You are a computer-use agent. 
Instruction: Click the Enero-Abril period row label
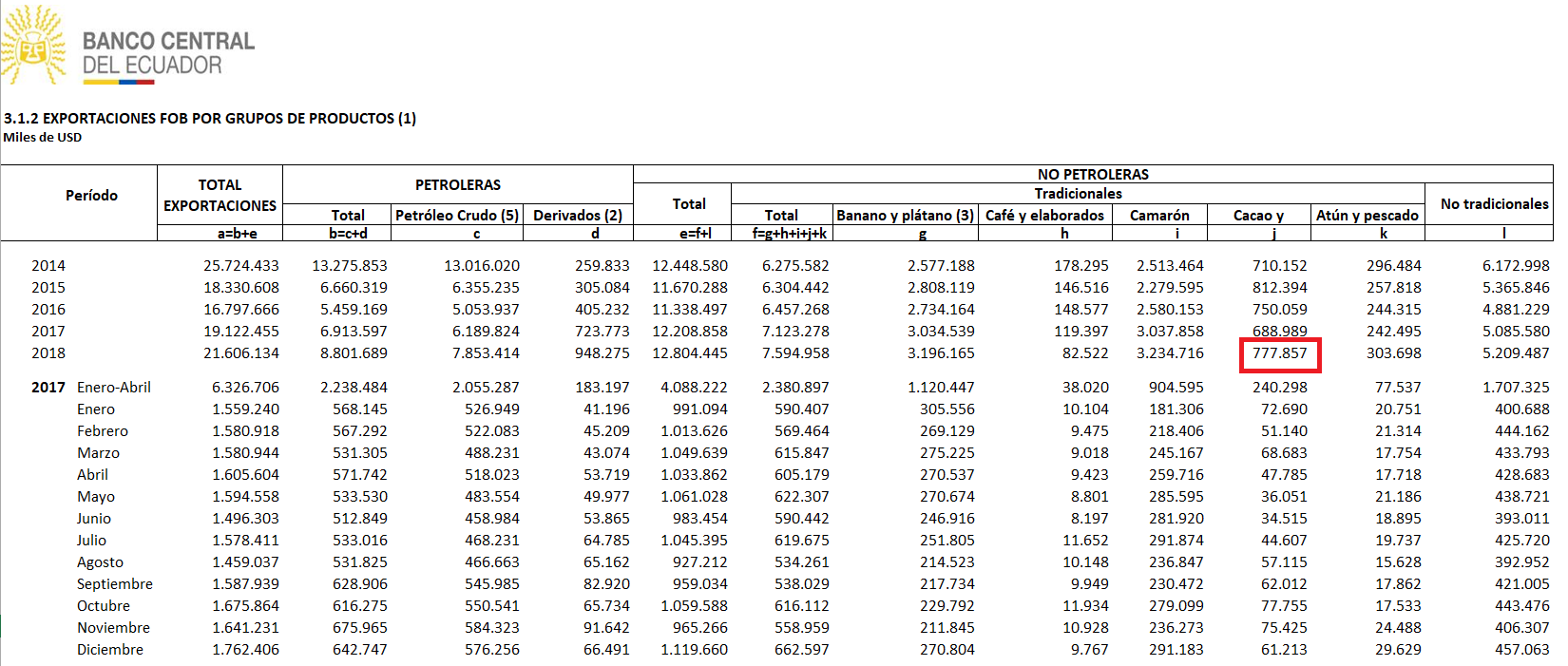114,388
